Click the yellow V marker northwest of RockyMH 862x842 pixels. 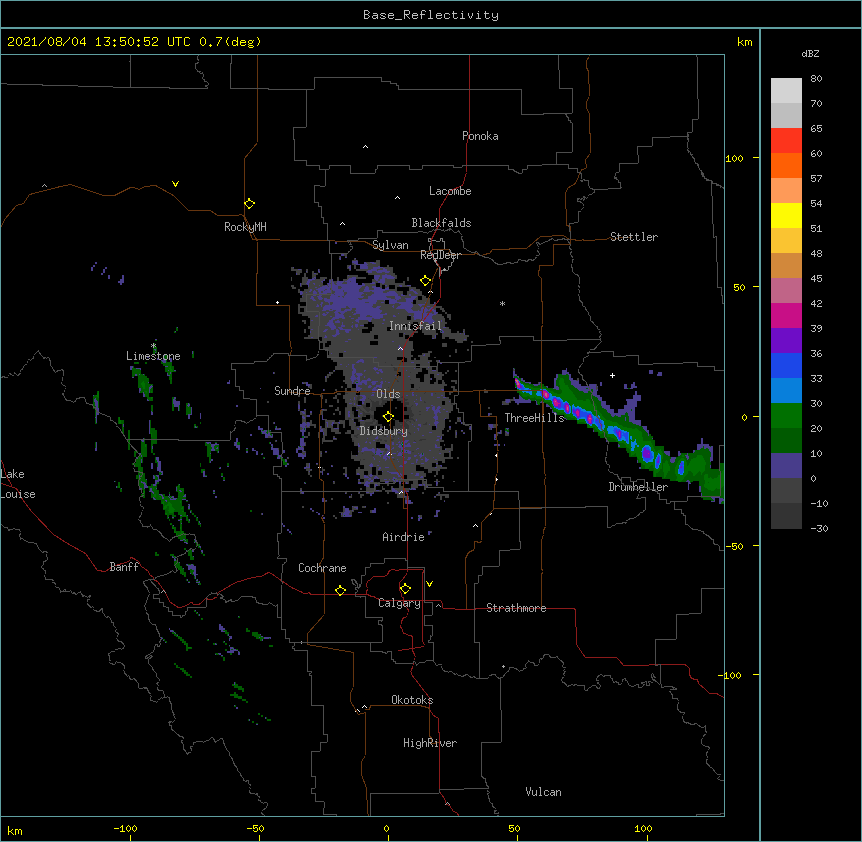click(175, 184)
